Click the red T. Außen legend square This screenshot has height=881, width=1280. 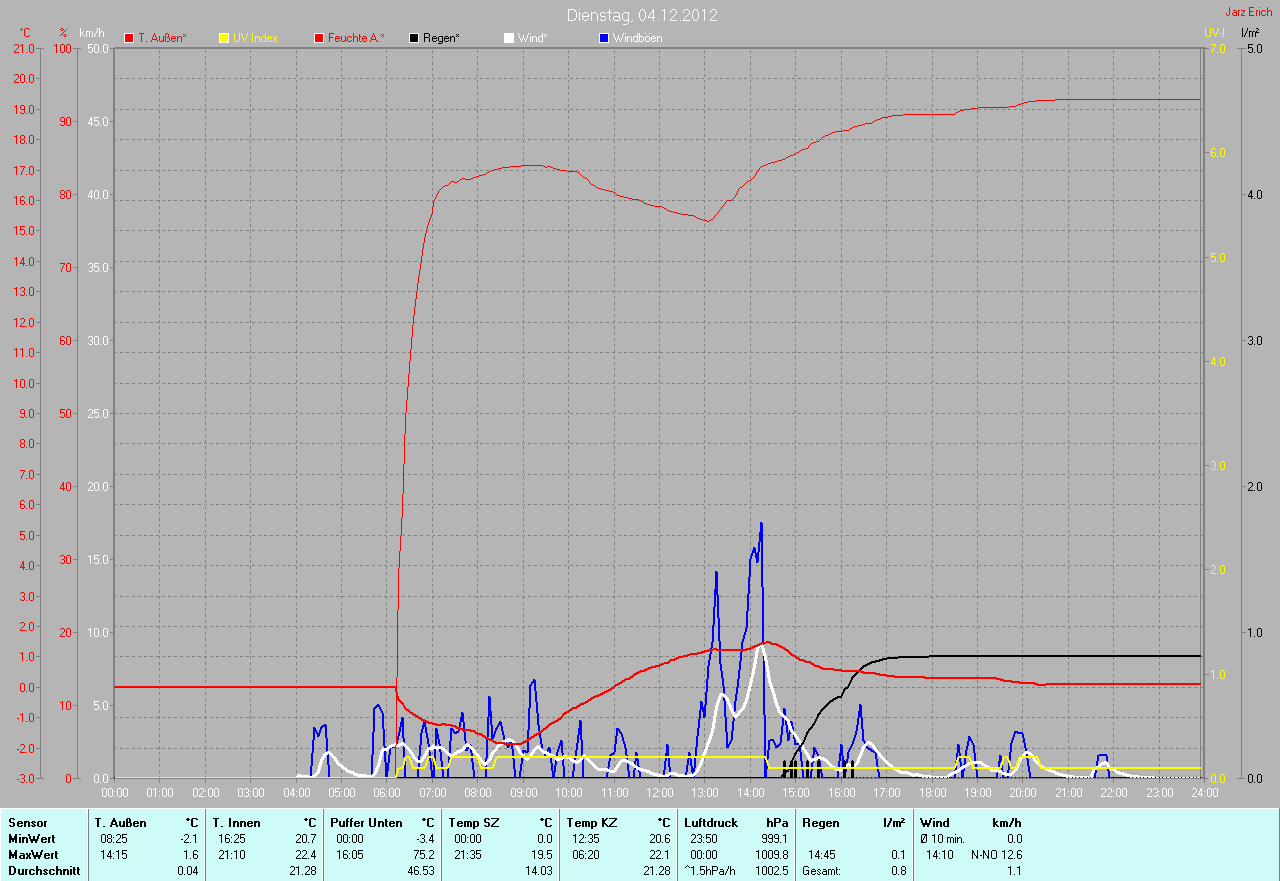[129, 38]
